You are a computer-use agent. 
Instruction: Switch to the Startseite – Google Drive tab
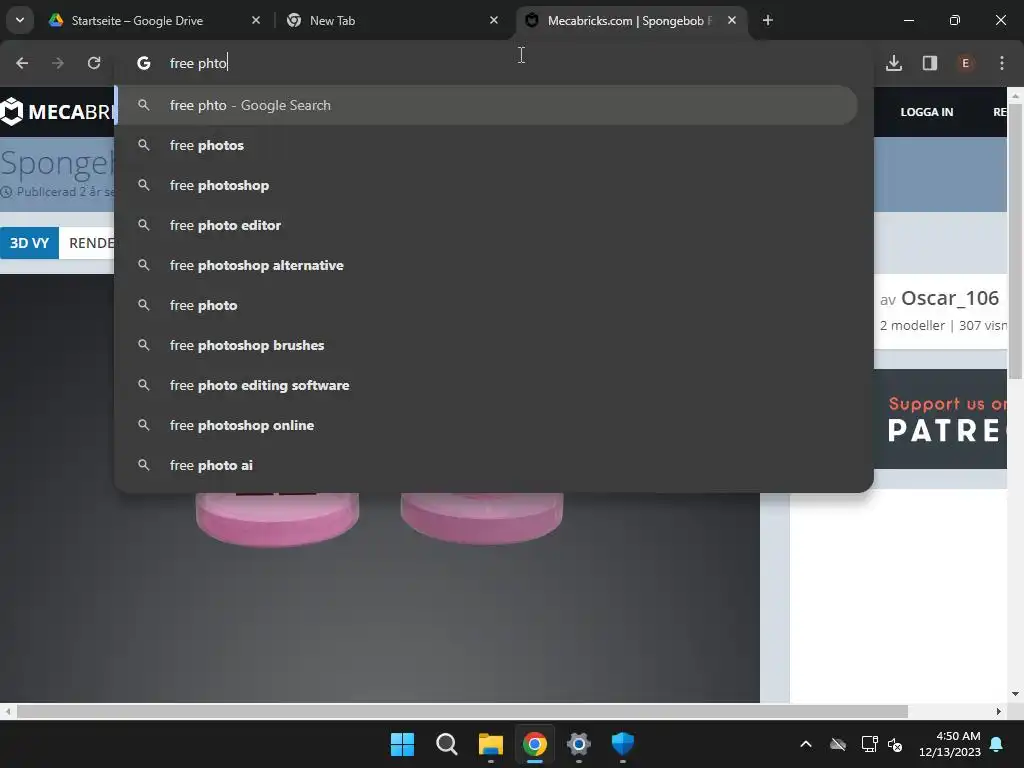point(156,20)
